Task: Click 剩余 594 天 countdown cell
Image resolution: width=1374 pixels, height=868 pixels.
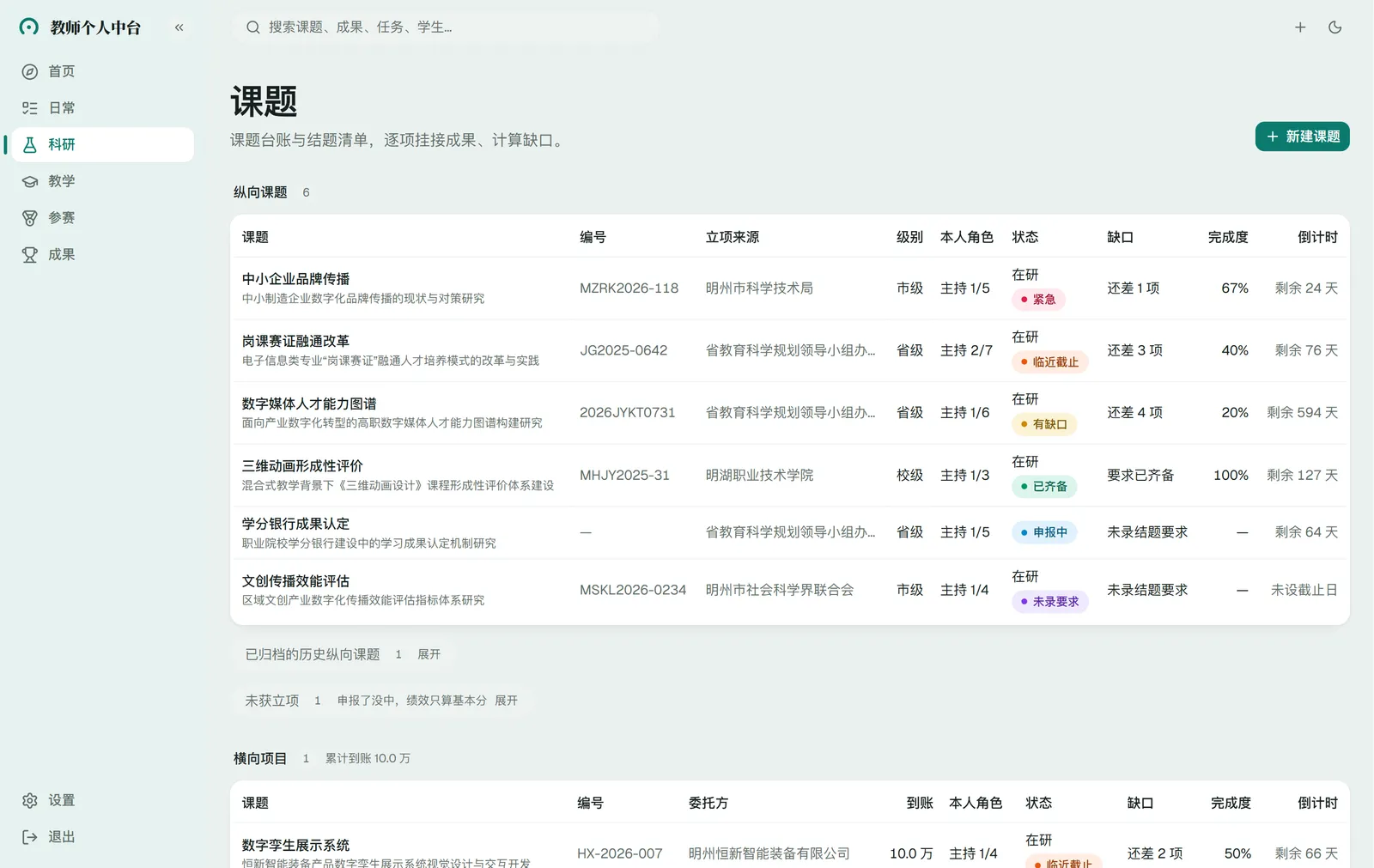Action: [x=1302, y=413]
